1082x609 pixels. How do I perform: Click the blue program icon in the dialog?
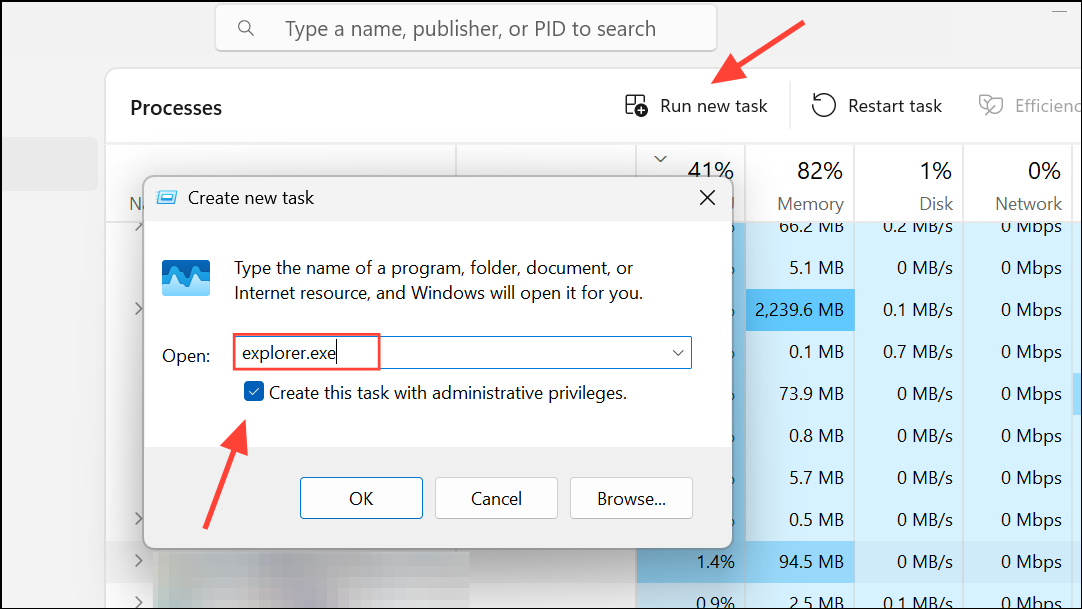click(186, 278)
